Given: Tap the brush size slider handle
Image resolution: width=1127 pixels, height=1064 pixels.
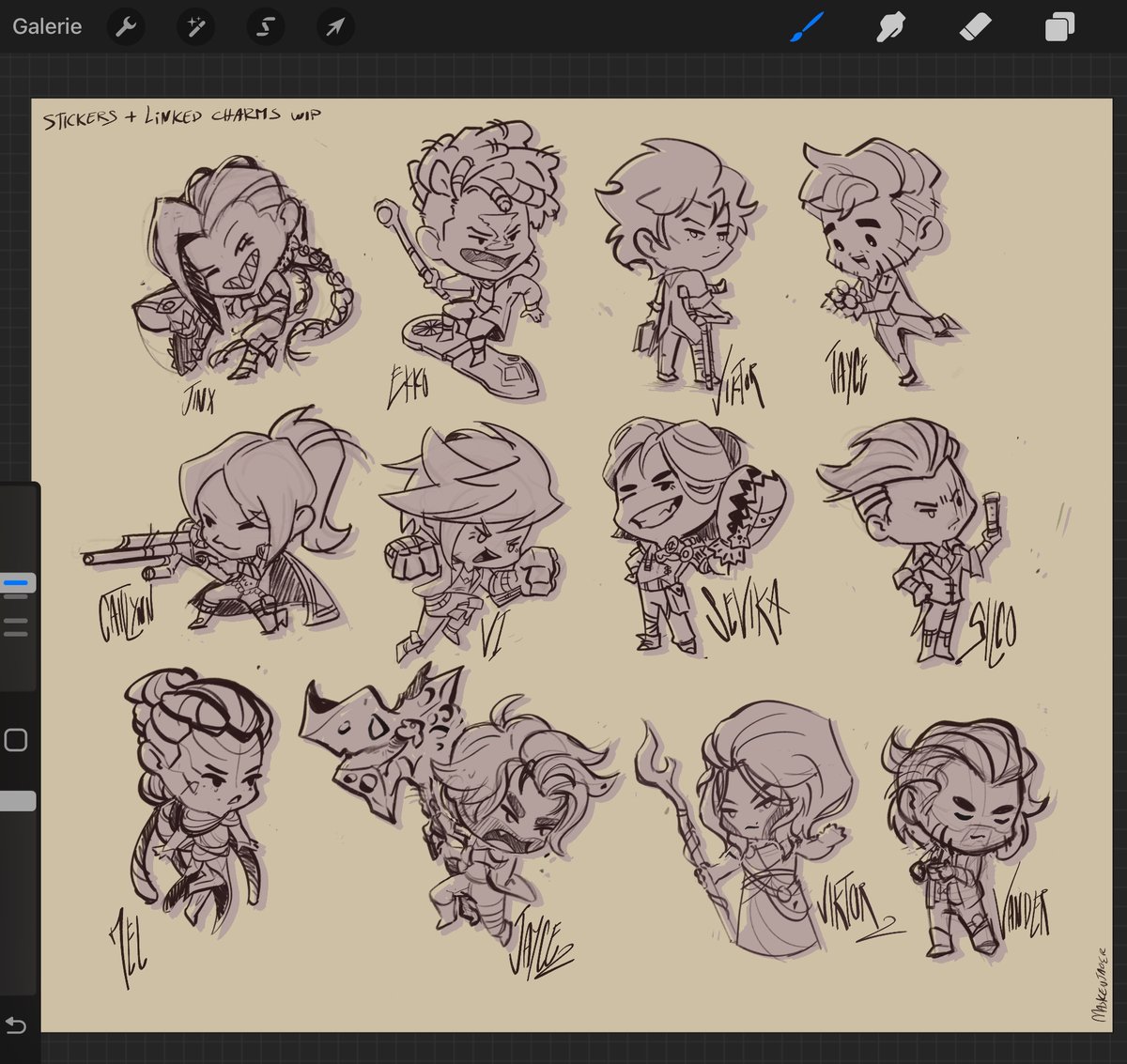Looking at the screenshot, I should coord(18,583).
